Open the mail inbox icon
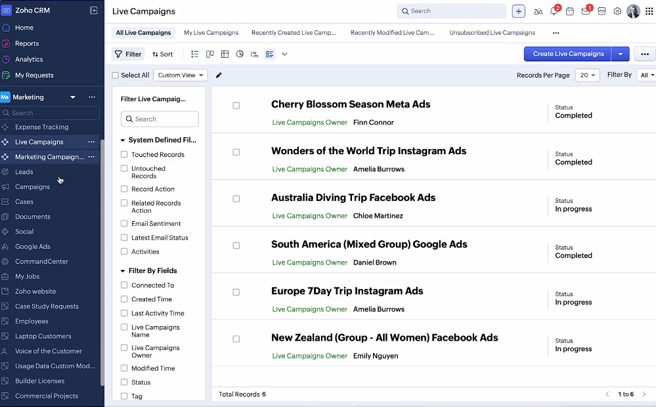 point(585,11)
